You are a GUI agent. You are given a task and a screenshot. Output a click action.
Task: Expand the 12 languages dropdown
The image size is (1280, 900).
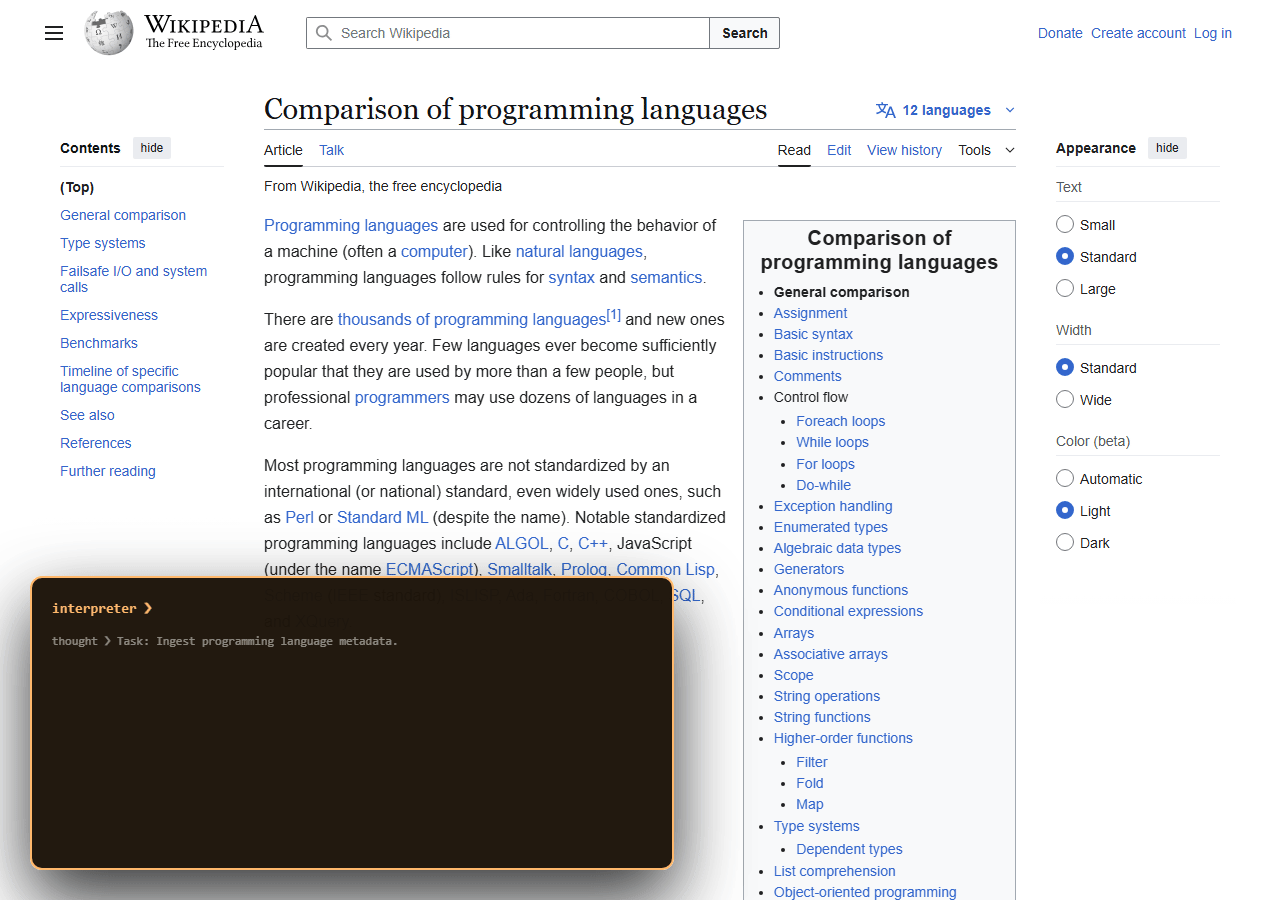point(946,110)
